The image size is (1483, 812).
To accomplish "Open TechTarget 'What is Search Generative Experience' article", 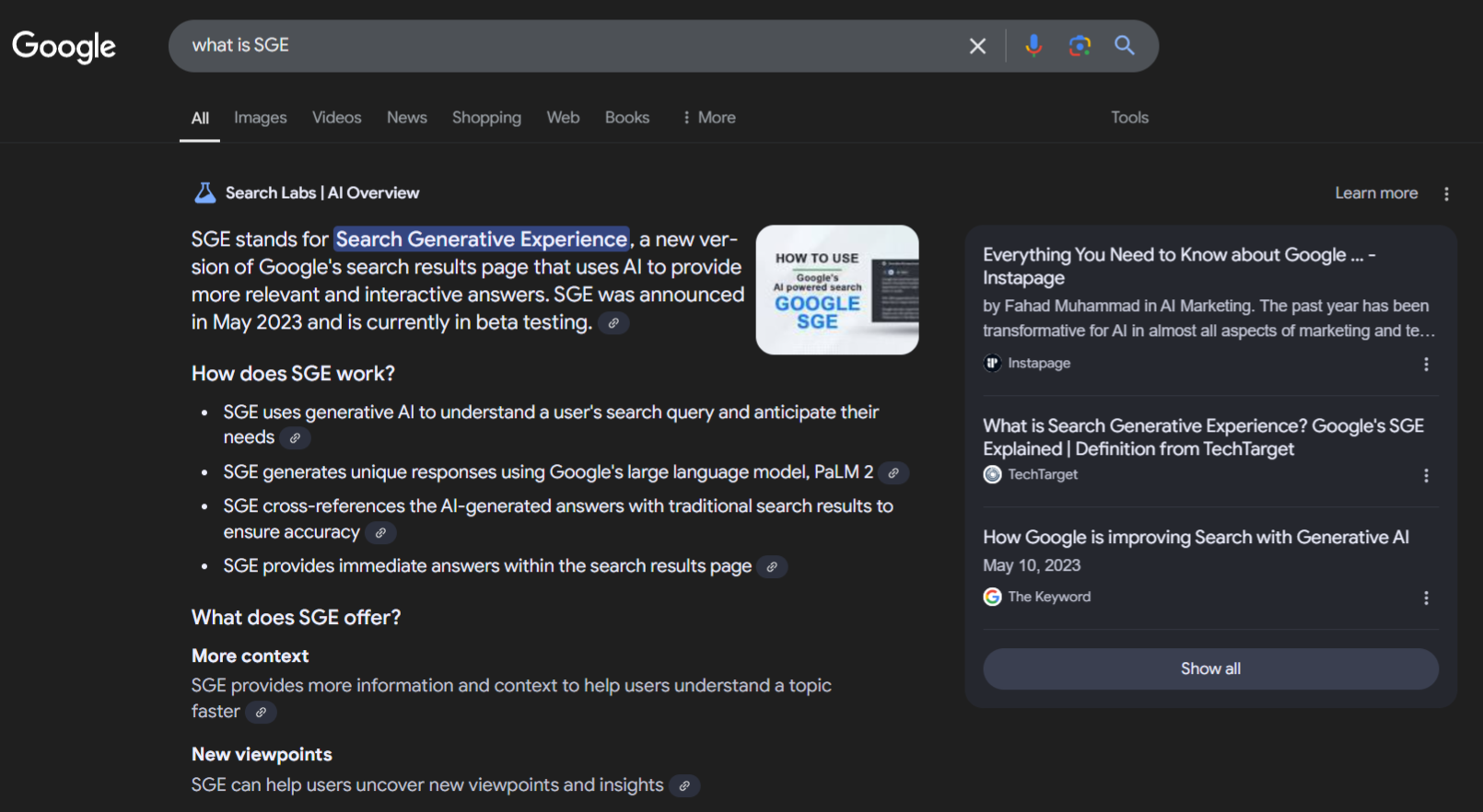I will [x=1203, y=437].
